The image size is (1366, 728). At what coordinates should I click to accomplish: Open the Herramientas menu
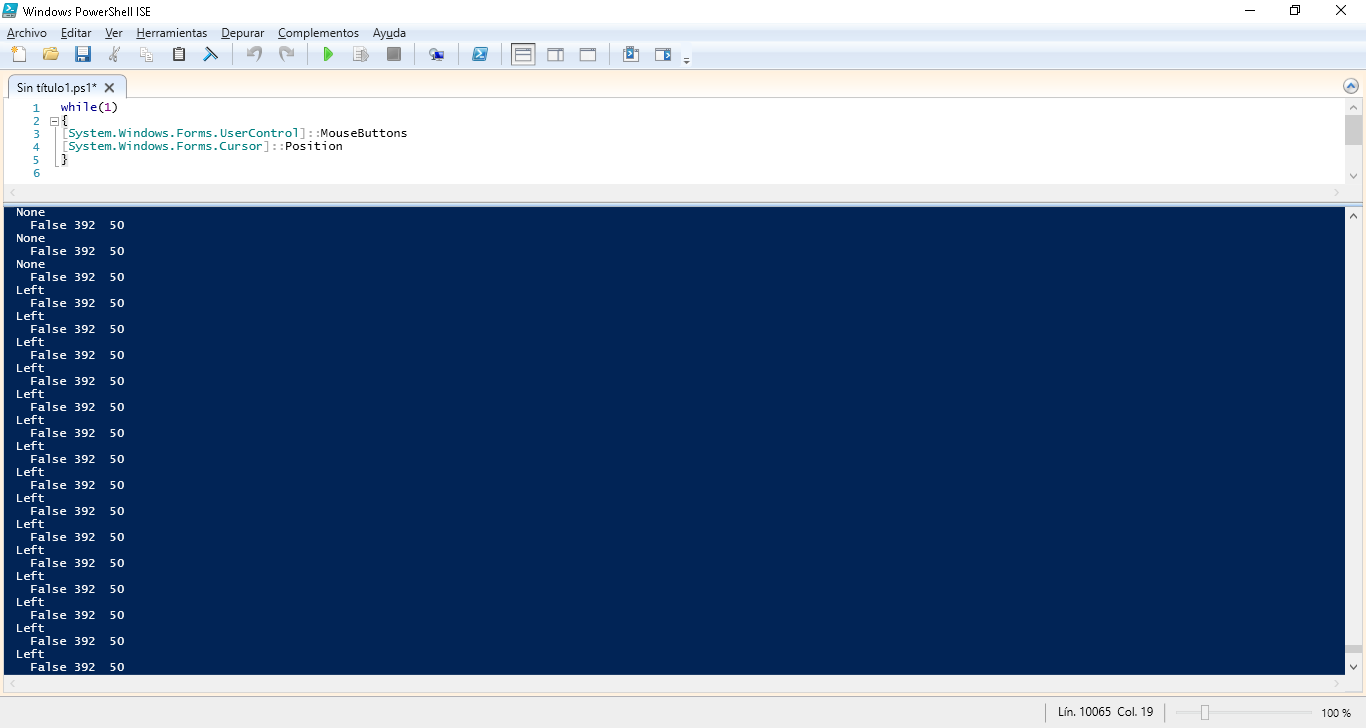tap(172, 33)
